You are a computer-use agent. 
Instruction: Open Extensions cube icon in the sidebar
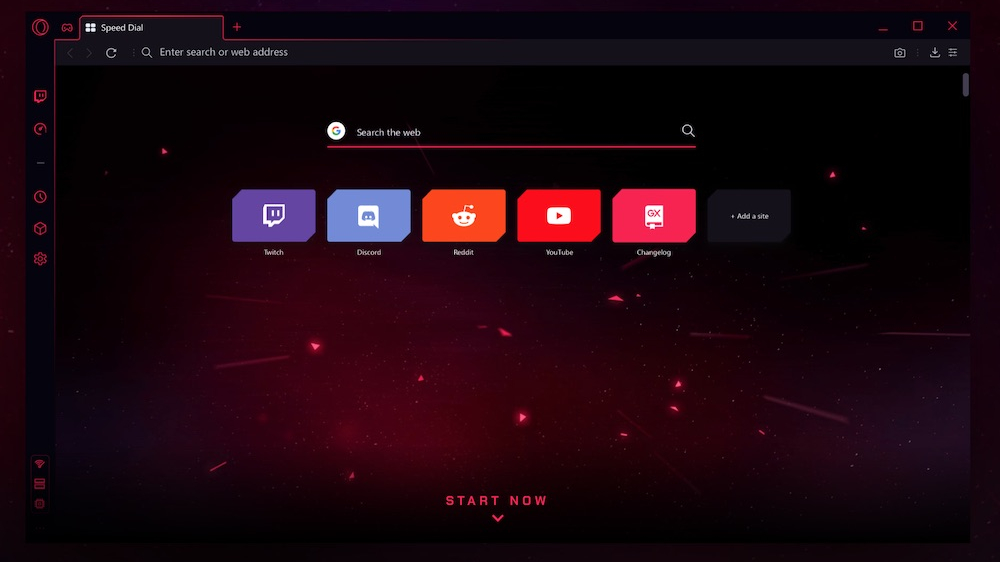40,228
